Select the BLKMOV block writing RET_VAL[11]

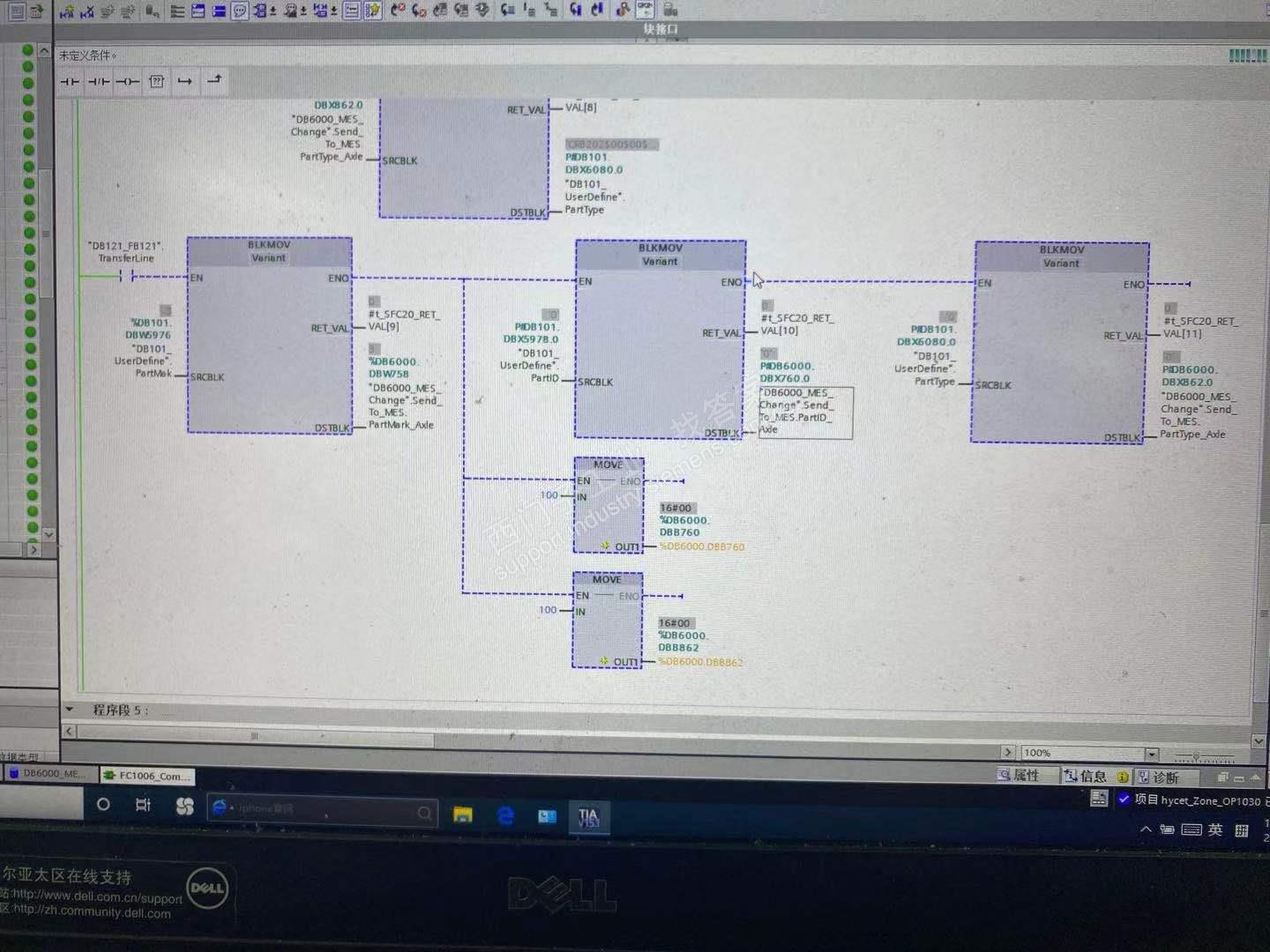(x=1061, y=342)
